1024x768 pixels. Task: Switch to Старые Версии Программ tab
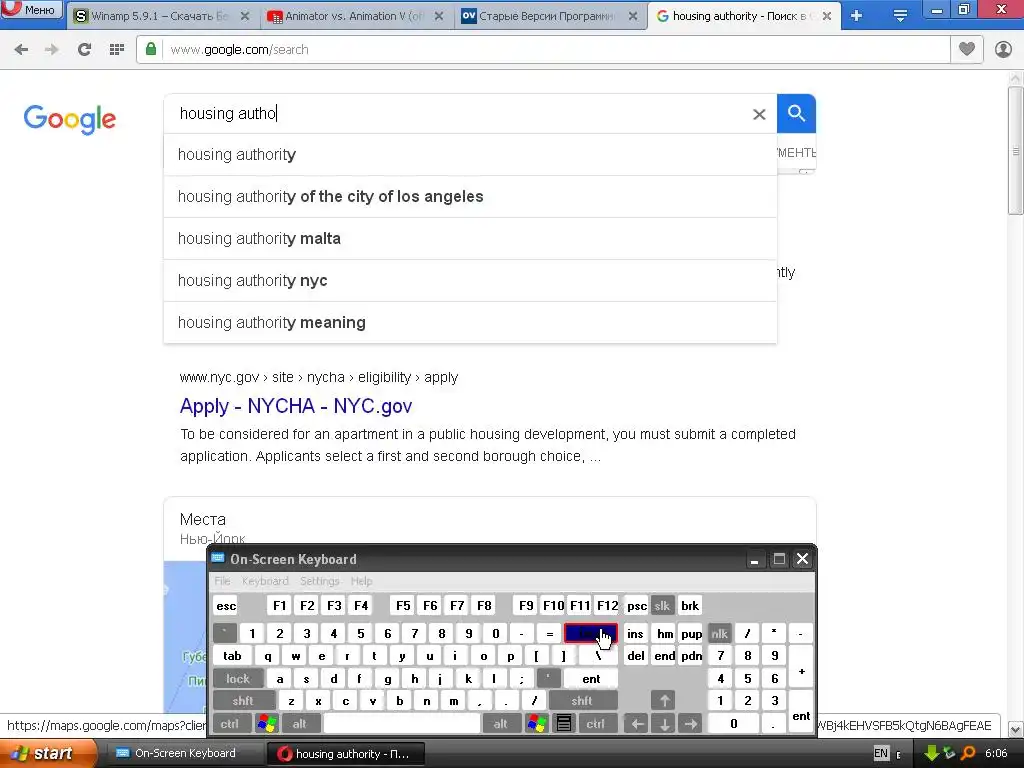click(549, 16)
